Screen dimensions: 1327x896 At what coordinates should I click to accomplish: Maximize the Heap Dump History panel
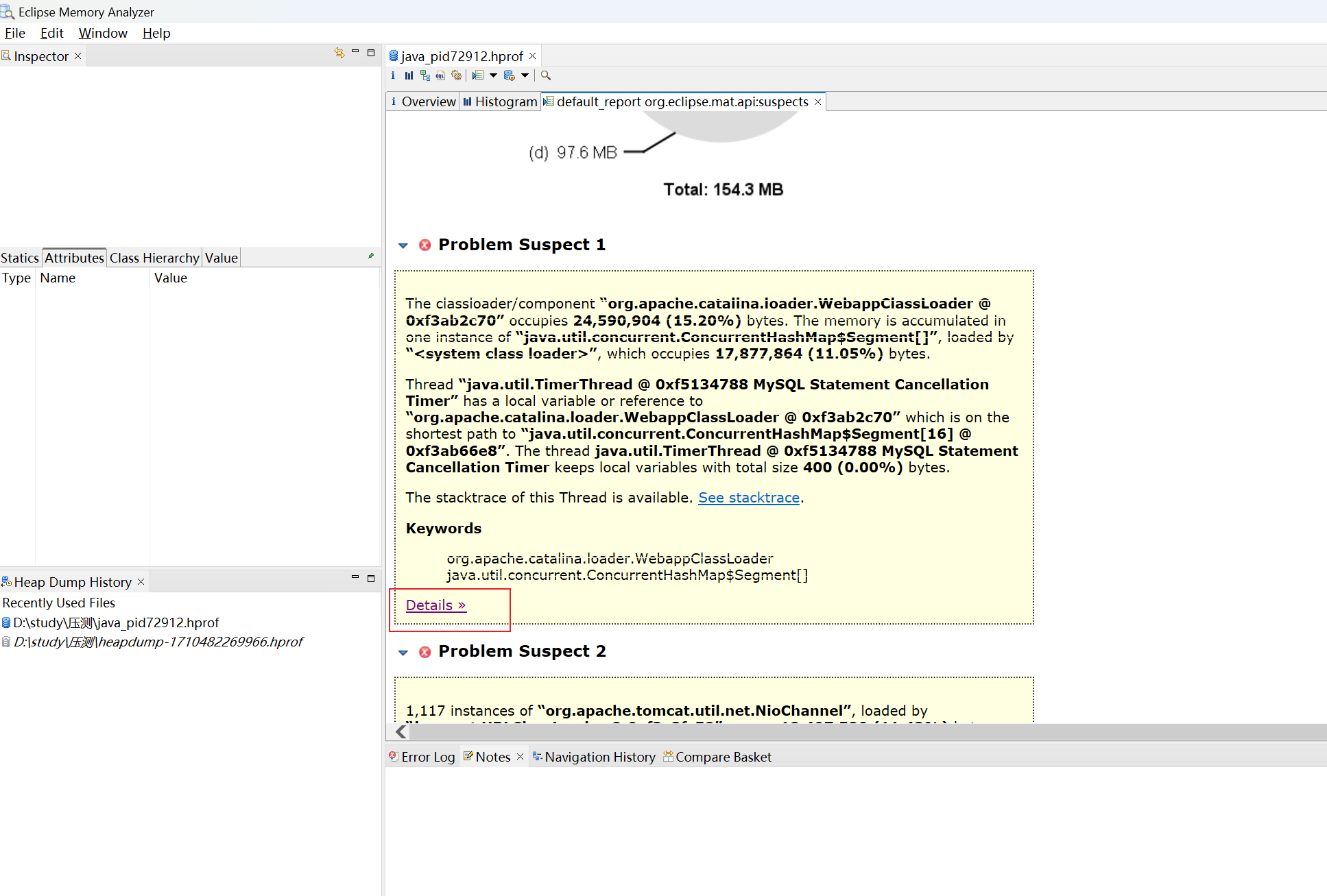[371, 579]
